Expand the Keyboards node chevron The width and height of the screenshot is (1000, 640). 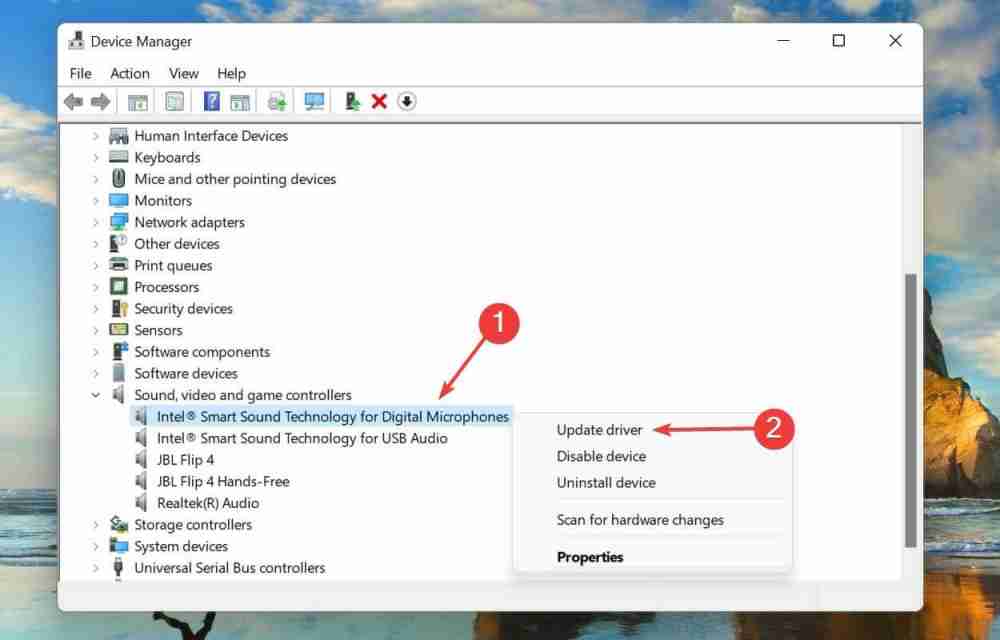tap(96, 157)
